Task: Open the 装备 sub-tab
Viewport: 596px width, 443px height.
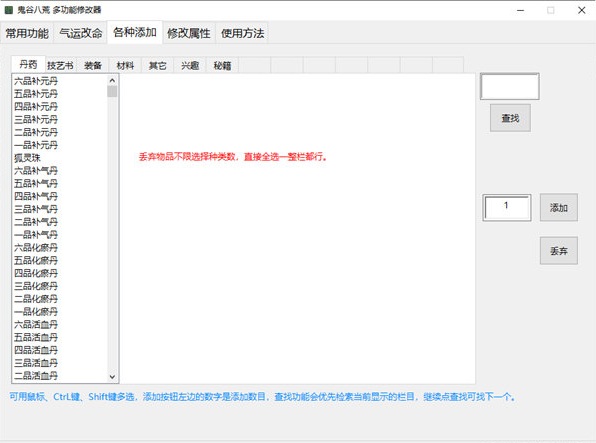Action: tap(93, 65)
